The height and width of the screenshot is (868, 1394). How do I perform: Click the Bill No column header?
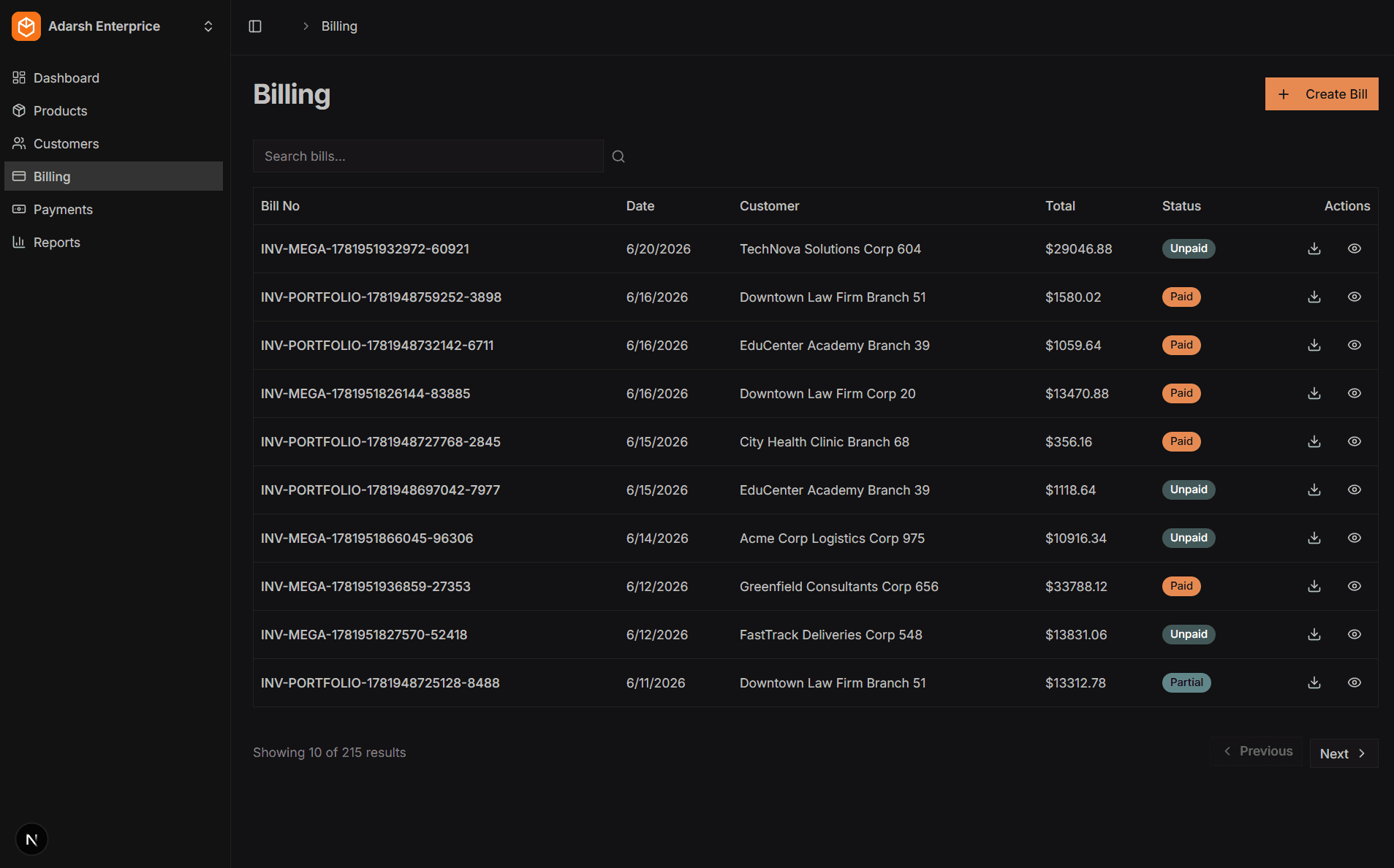280,206
